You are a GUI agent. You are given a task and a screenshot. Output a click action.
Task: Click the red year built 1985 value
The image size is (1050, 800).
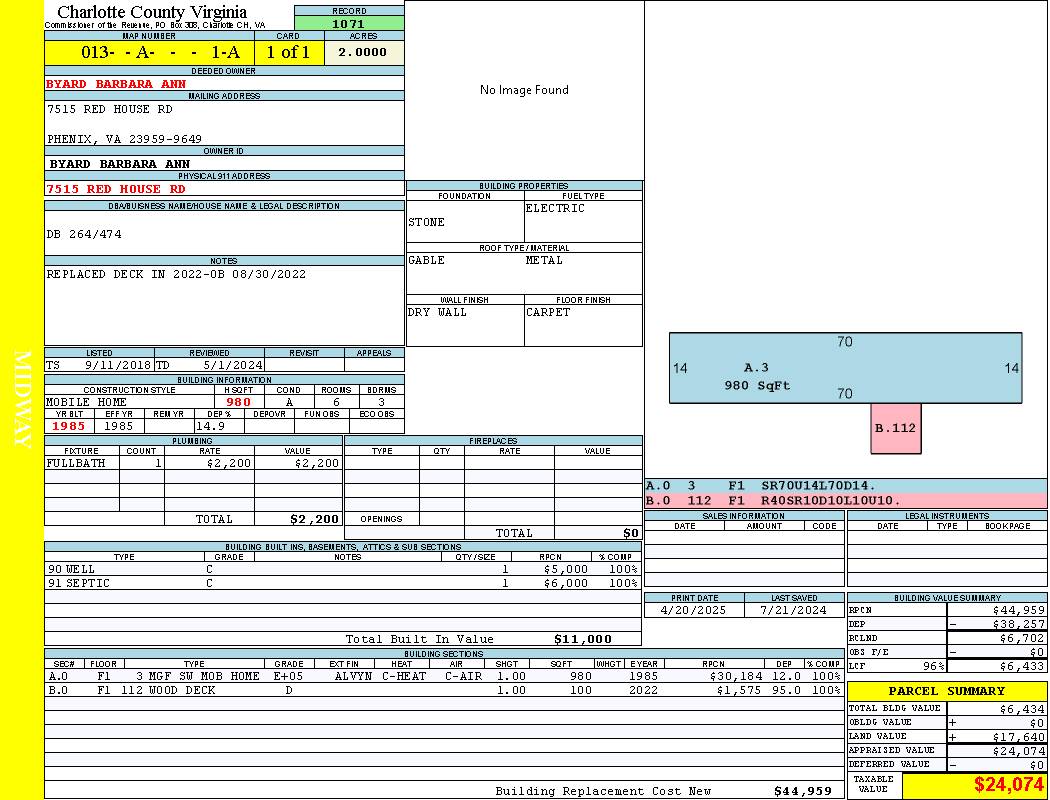tap(69, 426)
